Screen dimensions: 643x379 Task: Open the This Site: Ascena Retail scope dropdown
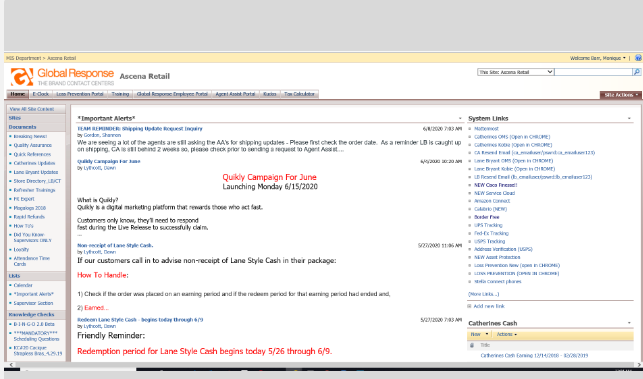point(515,72)
